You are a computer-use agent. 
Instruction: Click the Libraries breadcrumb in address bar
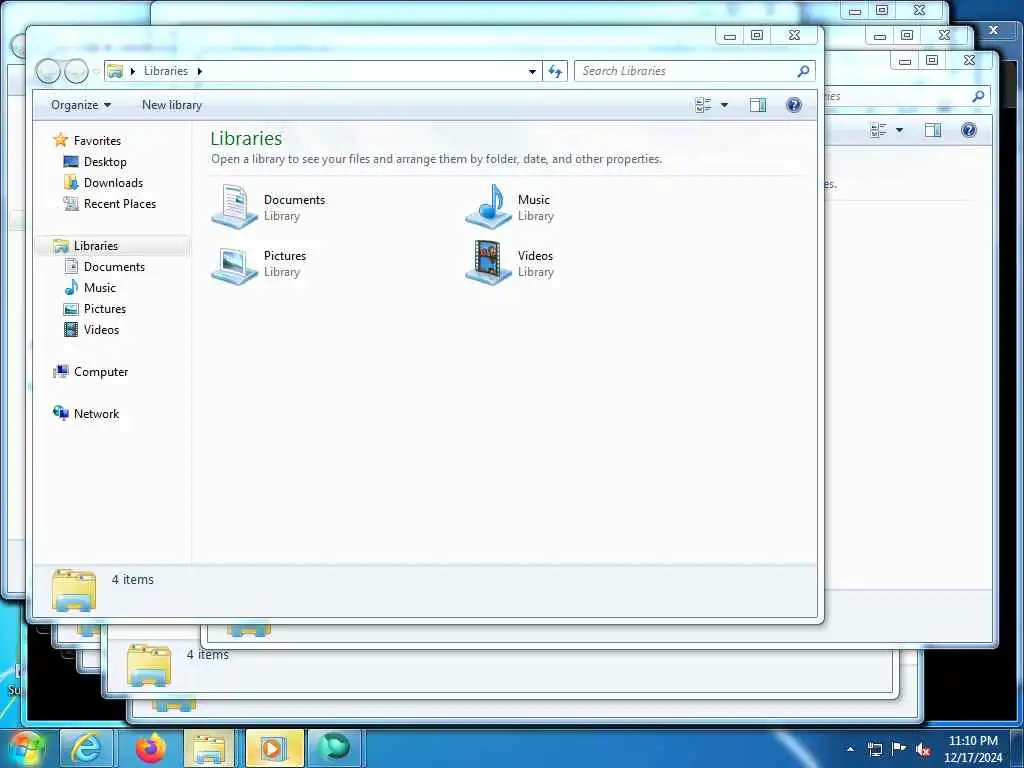coord(166,71)
